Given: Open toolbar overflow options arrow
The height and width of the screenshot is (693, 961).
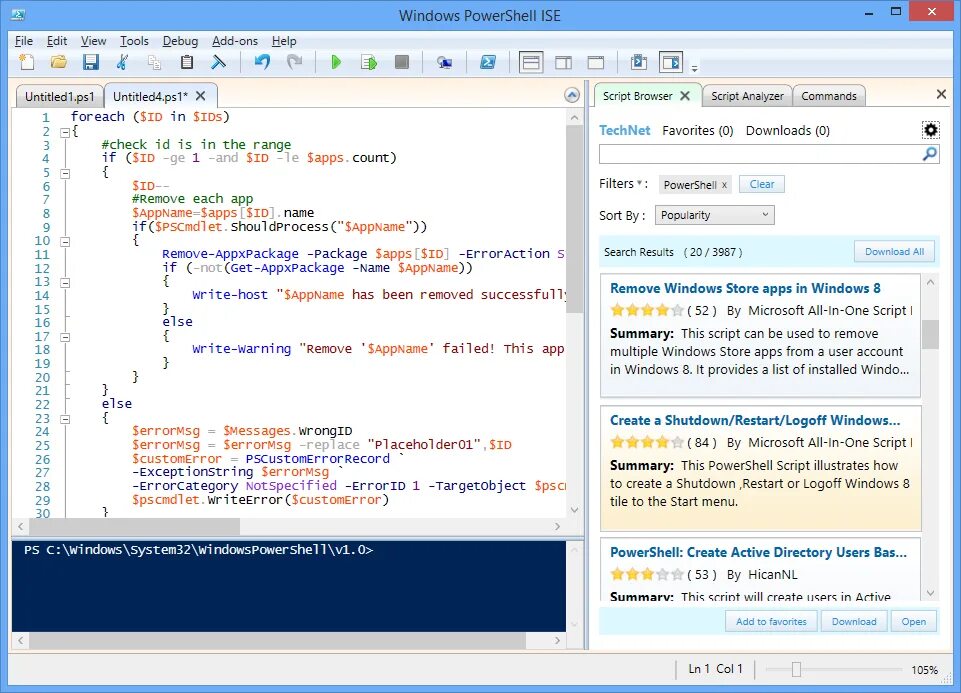Looking at the screenshot, I should point(694,67).
